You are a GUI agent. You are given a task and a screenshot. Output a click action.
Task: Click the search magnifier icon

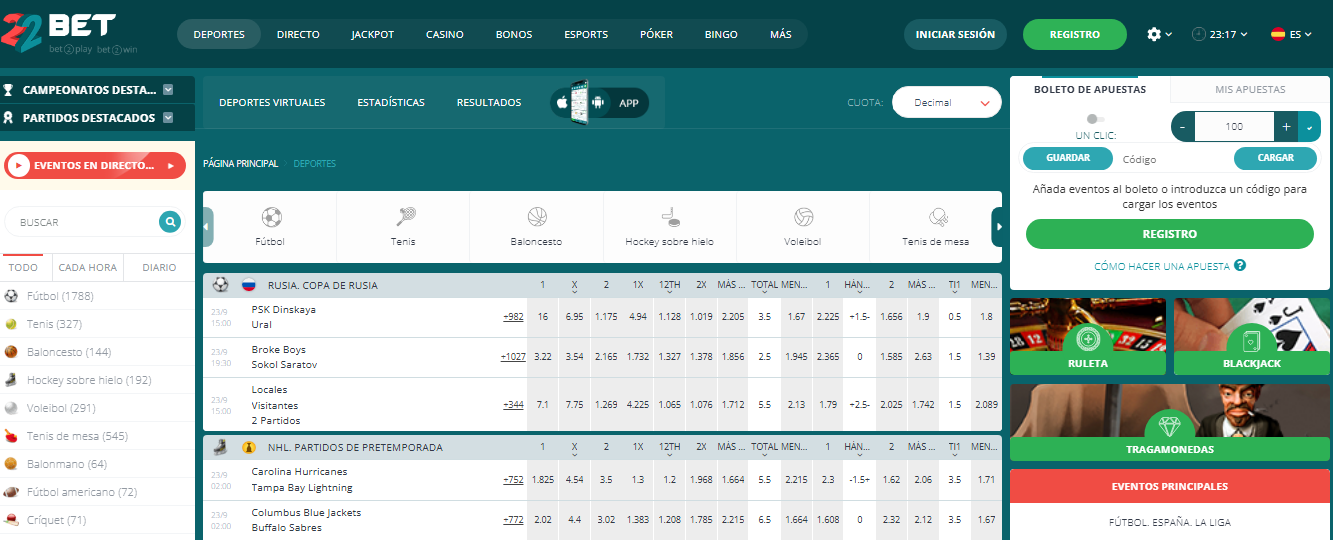170,222
